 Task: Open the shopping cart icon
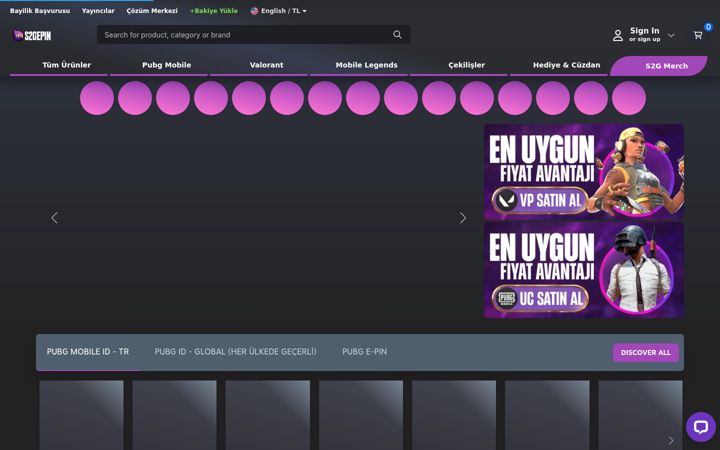(698, 35)
